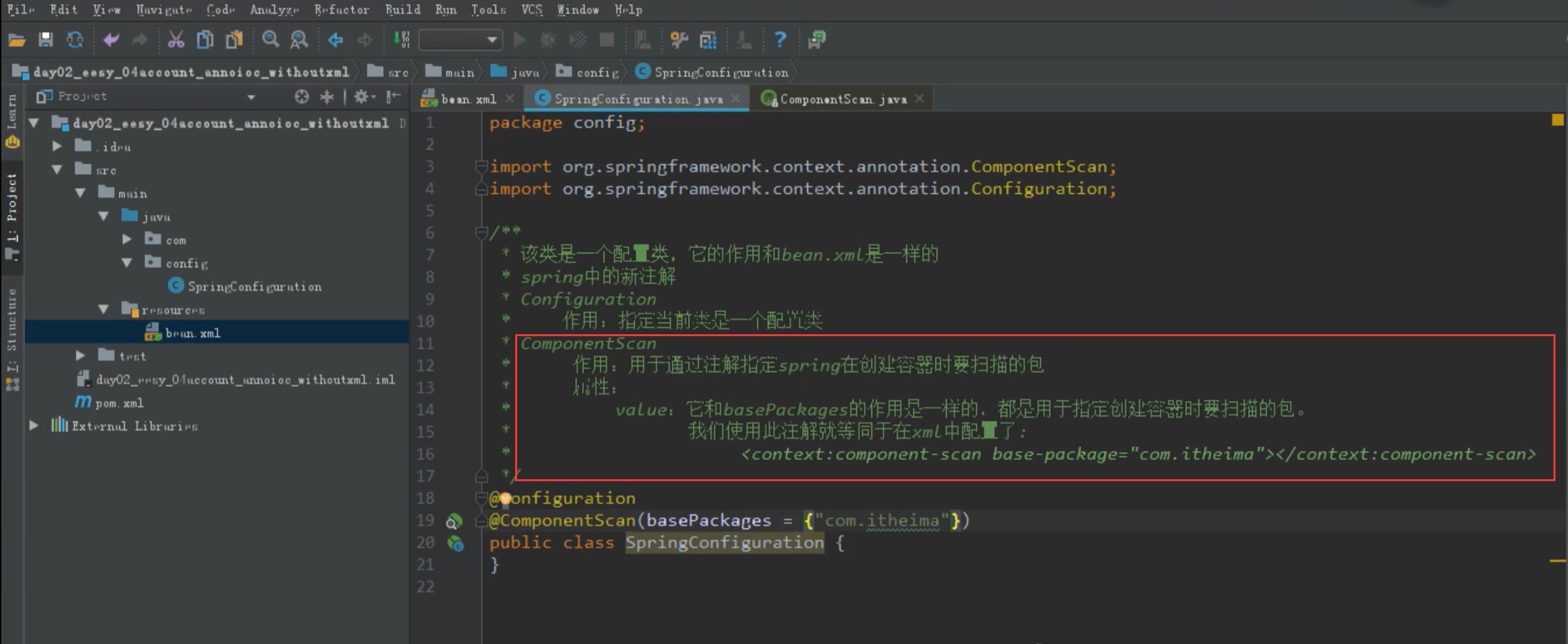1568x644 pixels.
Task: Click the Forward navigation arrow
Action: (x=364, y=40)
